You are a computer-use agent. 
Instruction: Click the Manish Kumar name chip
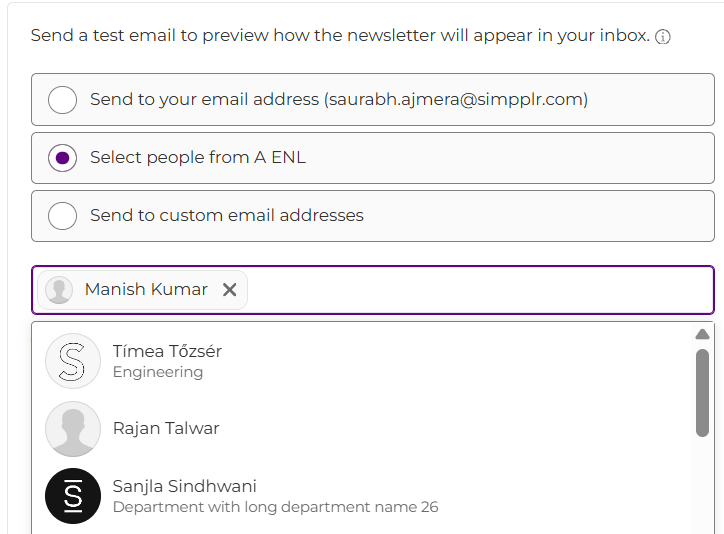tap(146, 290)
